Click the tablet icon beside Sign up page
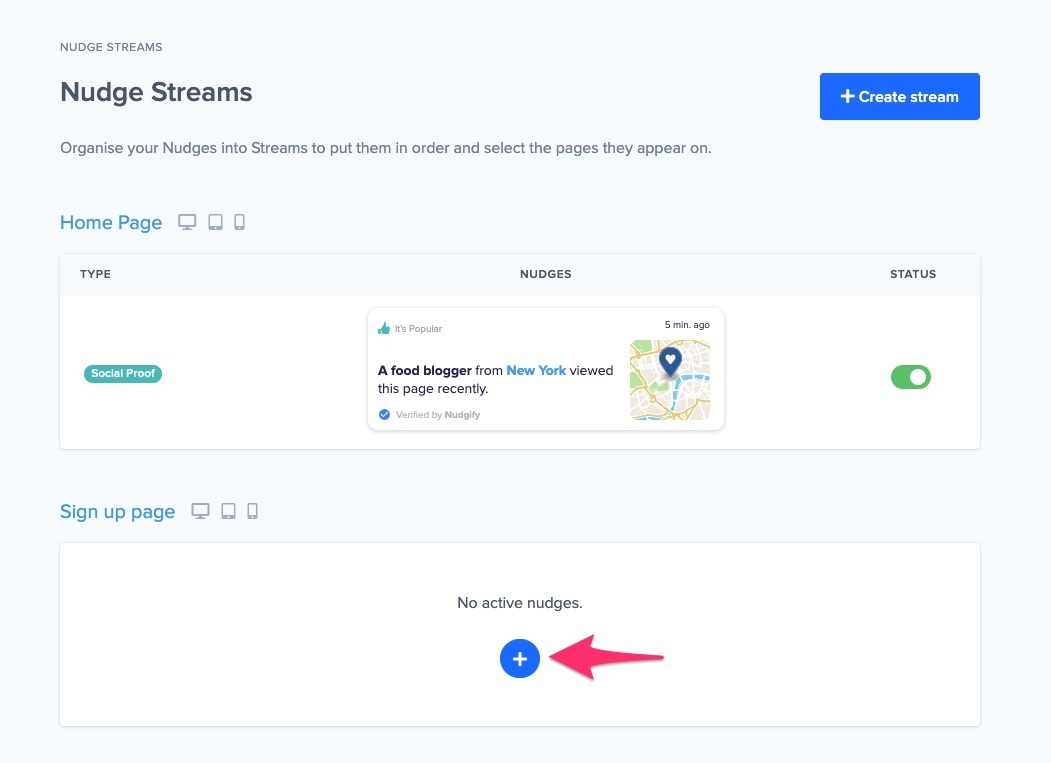The width and height of the screenshot is (1051, 763). (229, 511)
